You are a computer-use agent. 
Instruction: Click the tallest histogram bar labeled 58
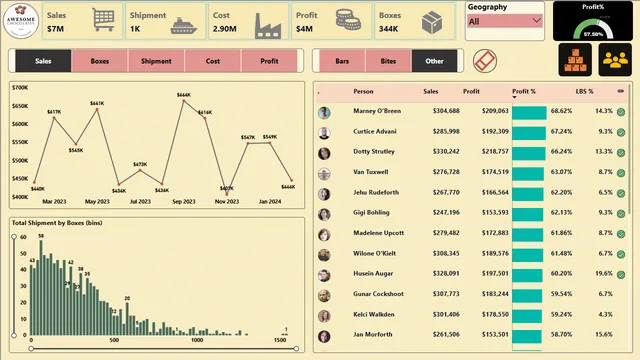pyautogui.click(x=41, y=288)
